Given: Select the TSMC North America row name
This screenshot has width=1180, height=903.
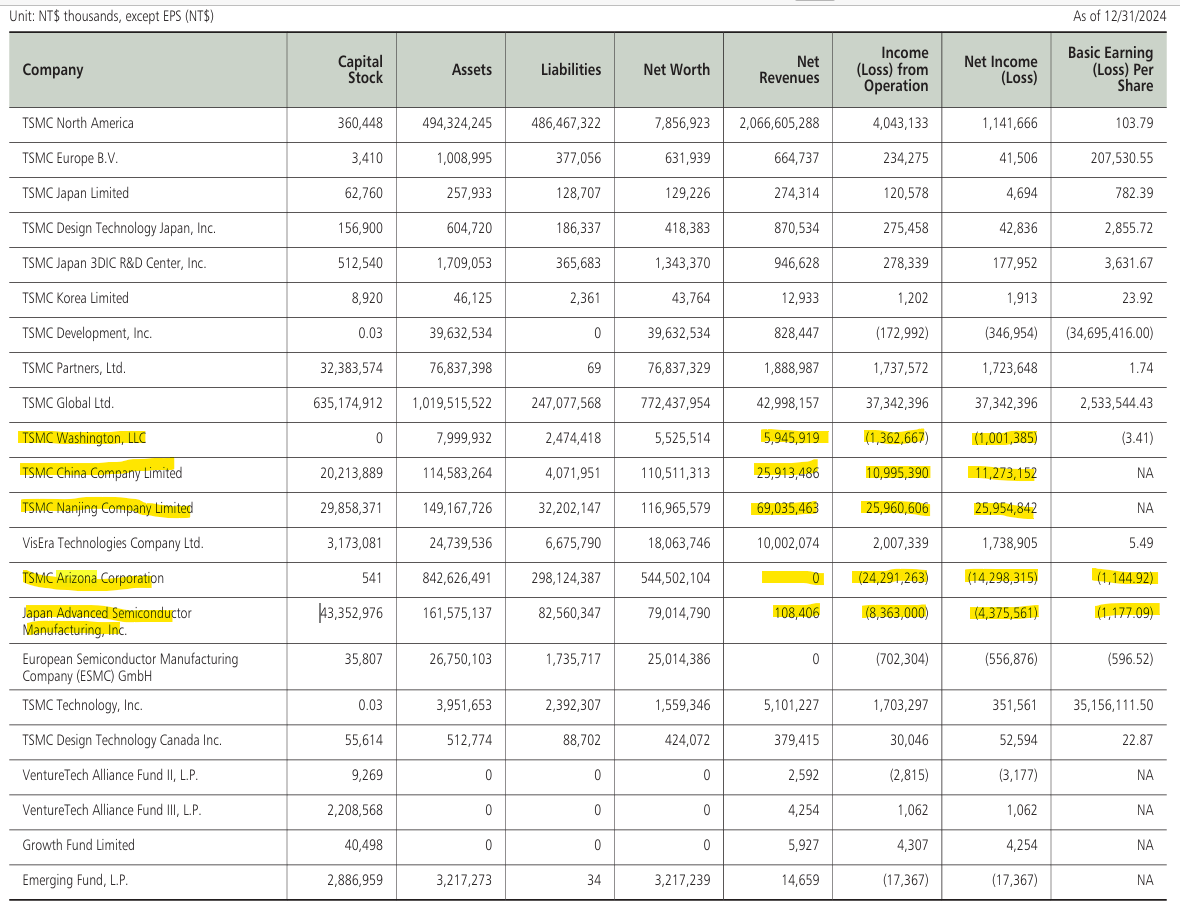Looking at the screenshot, I should [78, 123].
